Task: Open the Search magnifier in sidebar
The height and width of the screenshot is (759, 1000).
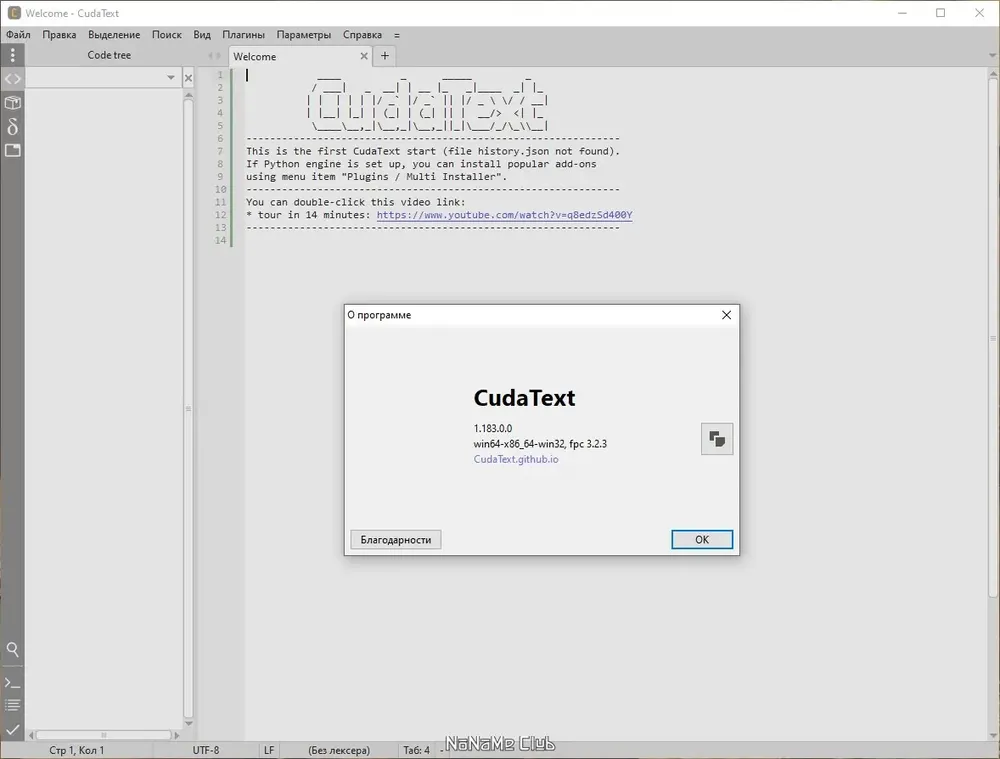Action: [12, 650]
